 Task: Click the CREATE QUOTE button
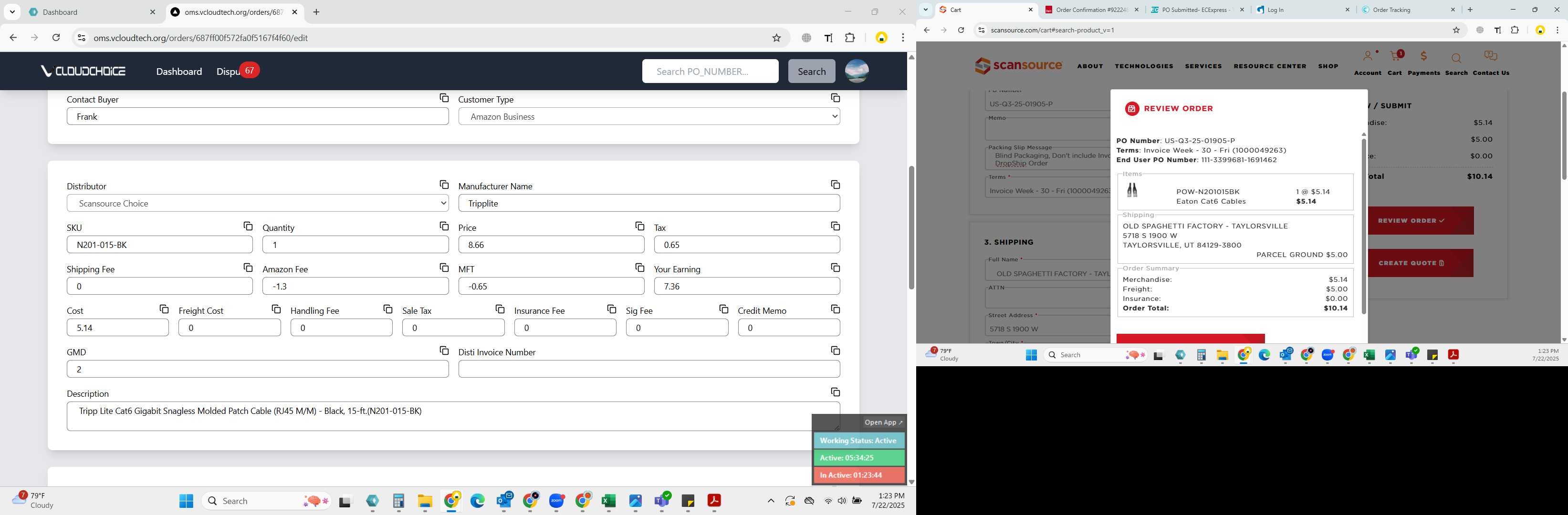point(1420,263)
